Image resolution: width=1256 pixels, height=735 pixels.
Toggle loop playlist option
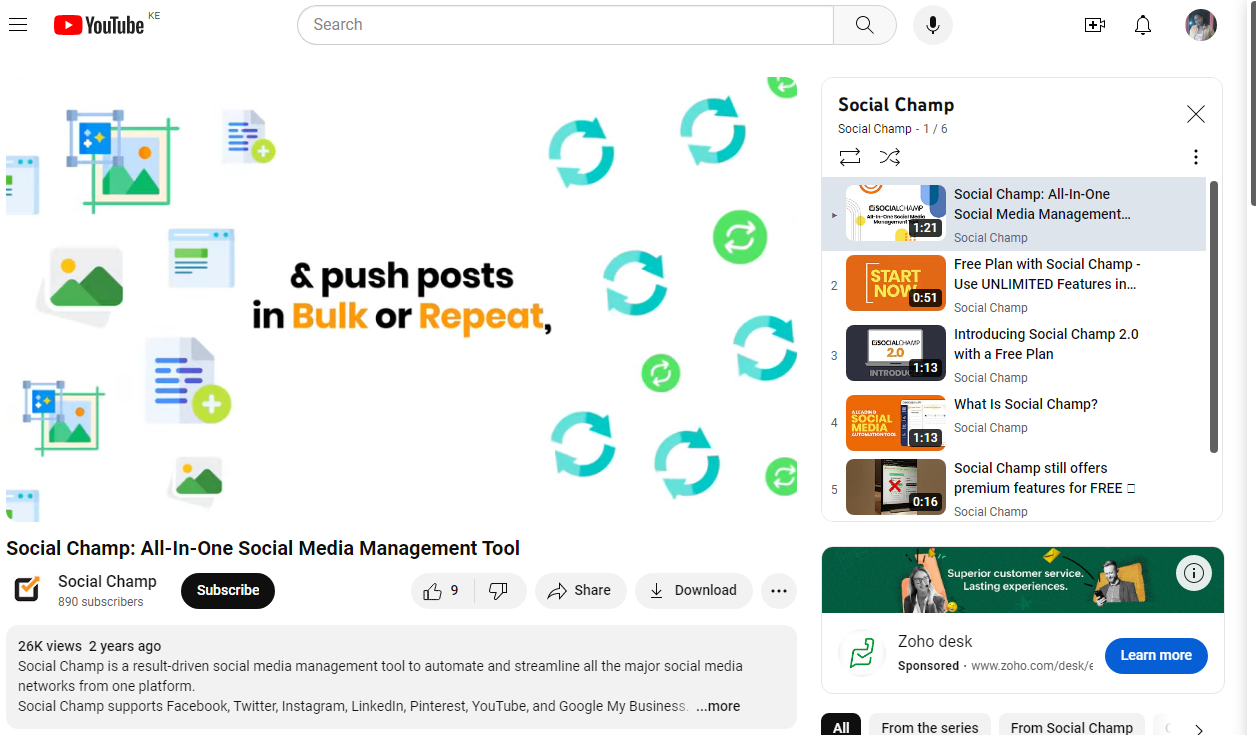850,157
